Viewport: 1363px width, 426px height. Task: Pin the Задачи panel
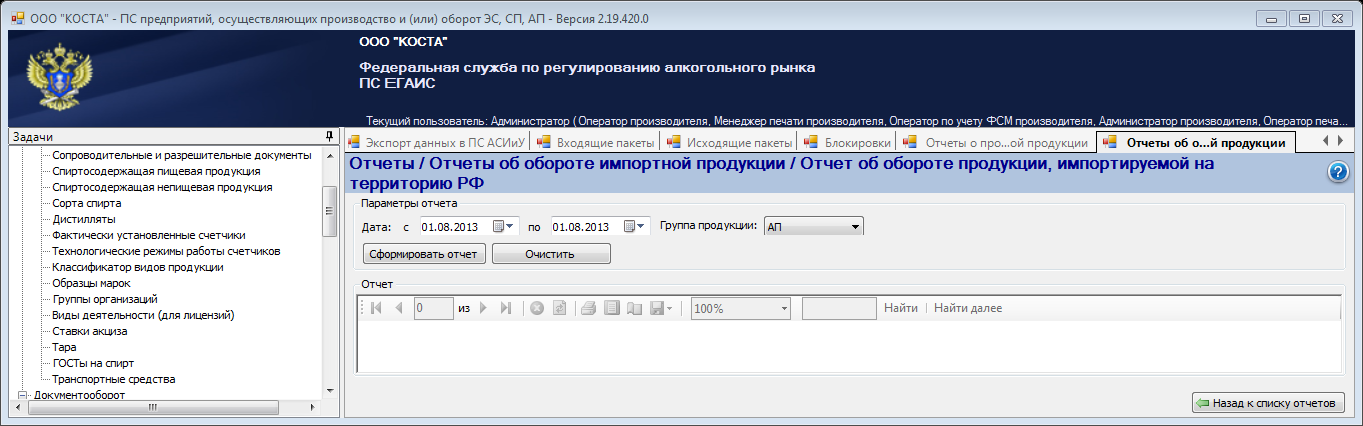[x=329, y=136]
